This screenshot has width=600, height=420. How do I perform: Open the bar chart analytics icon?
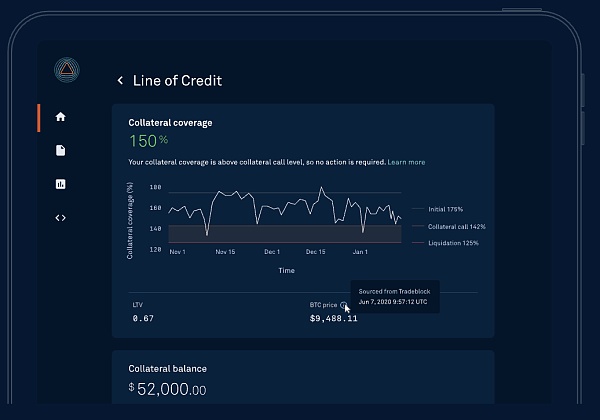pos(60,184)
